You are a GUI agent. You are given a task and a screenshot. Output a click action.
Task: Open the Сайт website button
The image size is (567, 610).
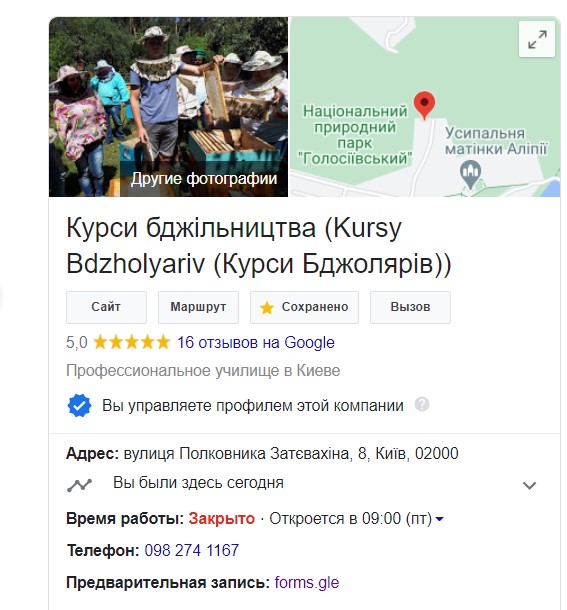(x=106, y=307)
